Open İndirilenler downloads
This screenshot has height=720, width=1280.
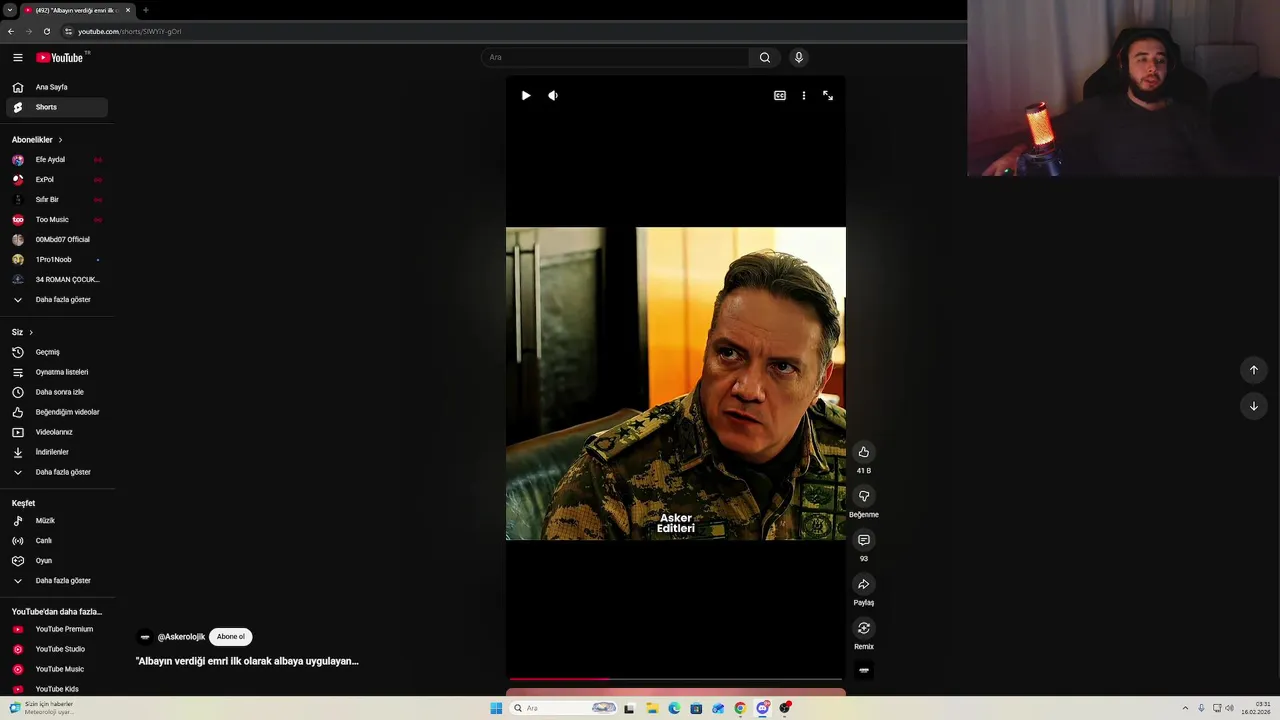point(57,452)
